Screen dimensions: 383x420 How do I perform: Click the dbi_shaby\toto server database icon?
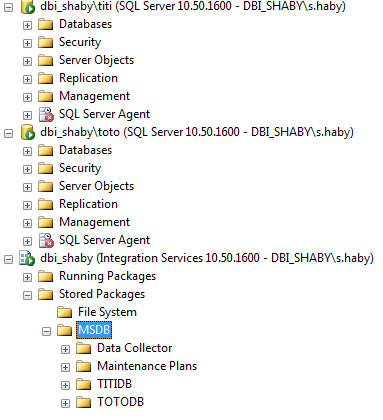pos(28,132)
